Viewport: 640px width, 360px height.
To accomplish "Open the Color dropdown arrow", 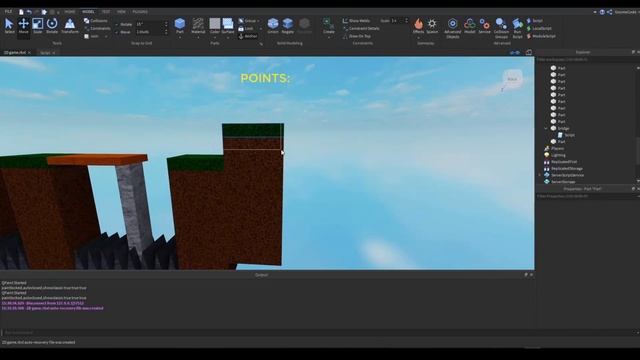I will (x=215, y=38).
